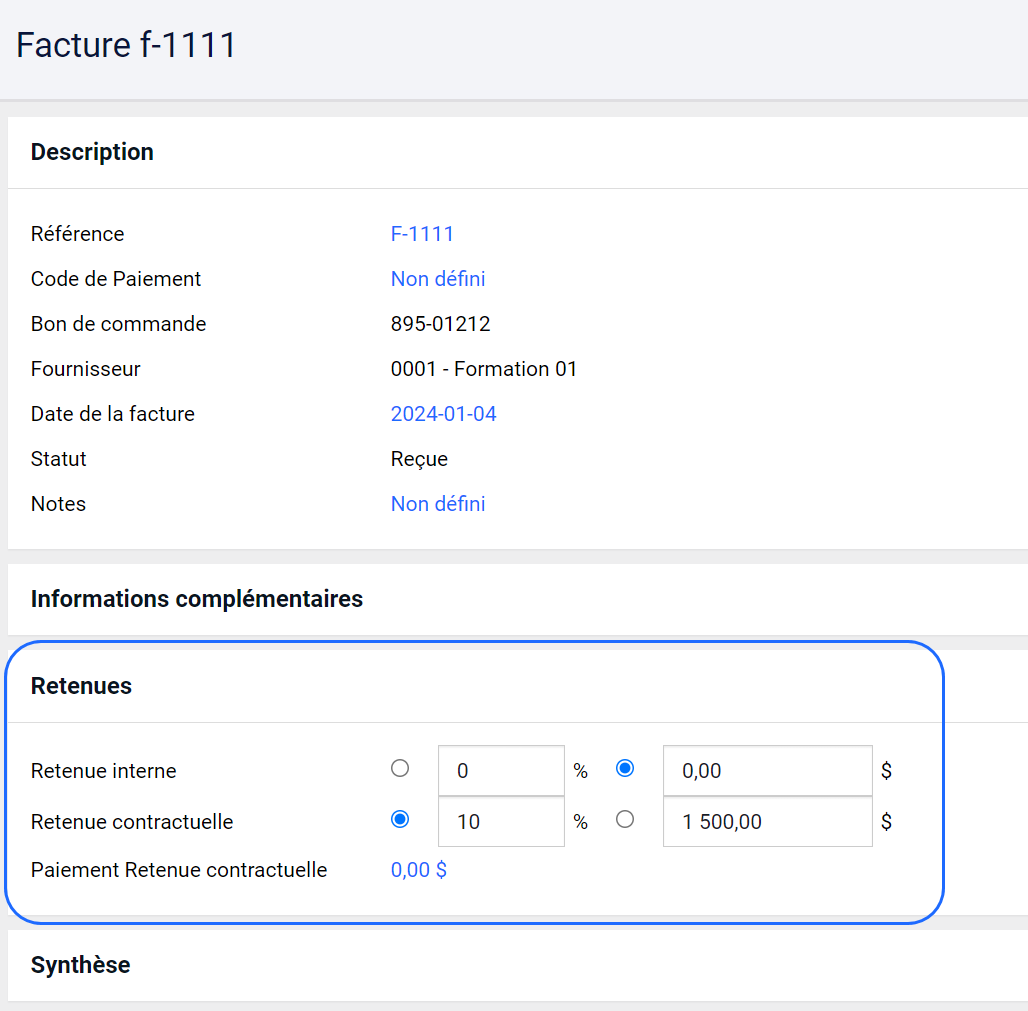
Task: Click Retenue interne dollar amount field
Action: pyautogui.click(x=767, y=770)
